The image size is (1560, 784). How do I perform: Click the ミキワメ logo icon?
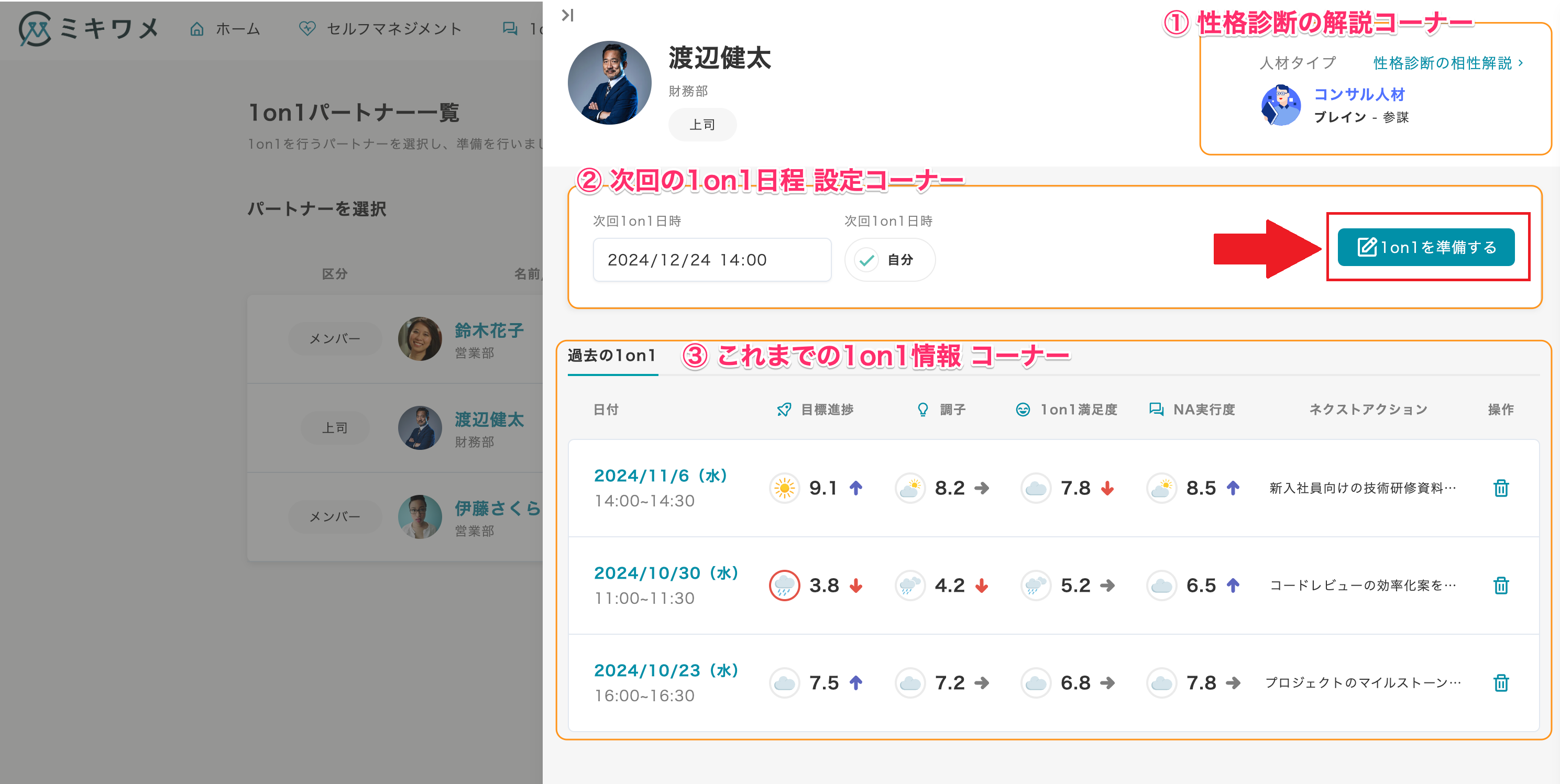(x=35, y=29)
